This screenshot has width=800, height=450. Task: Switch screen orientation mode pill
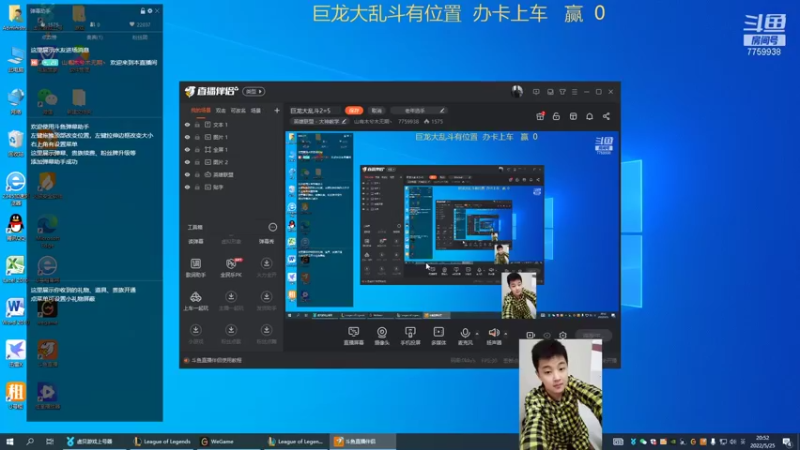[254, 91]
